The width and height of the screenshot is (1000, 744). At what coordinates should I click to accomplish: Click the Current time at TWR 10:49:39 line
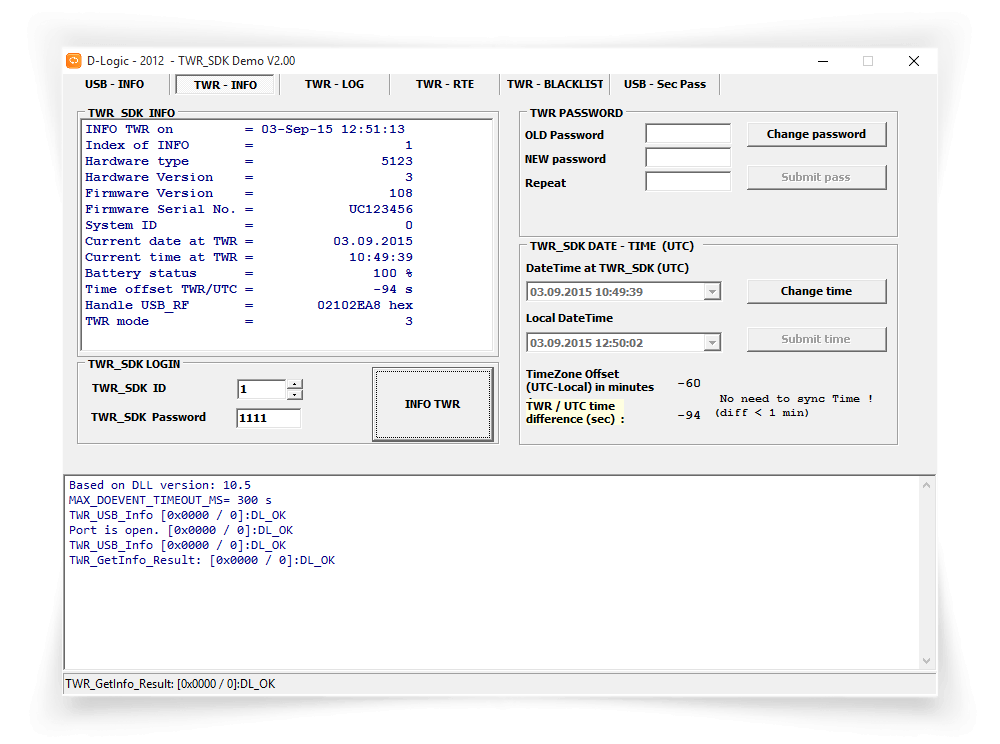tap(249, 257)
